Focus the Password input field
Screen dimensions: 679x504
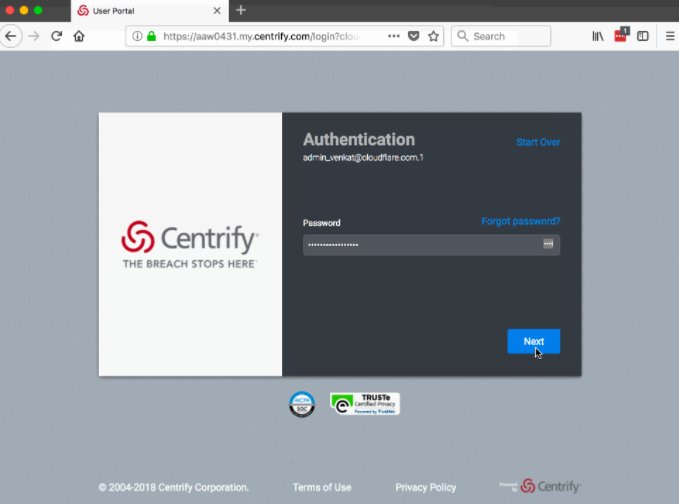click(x=431, y=245)
